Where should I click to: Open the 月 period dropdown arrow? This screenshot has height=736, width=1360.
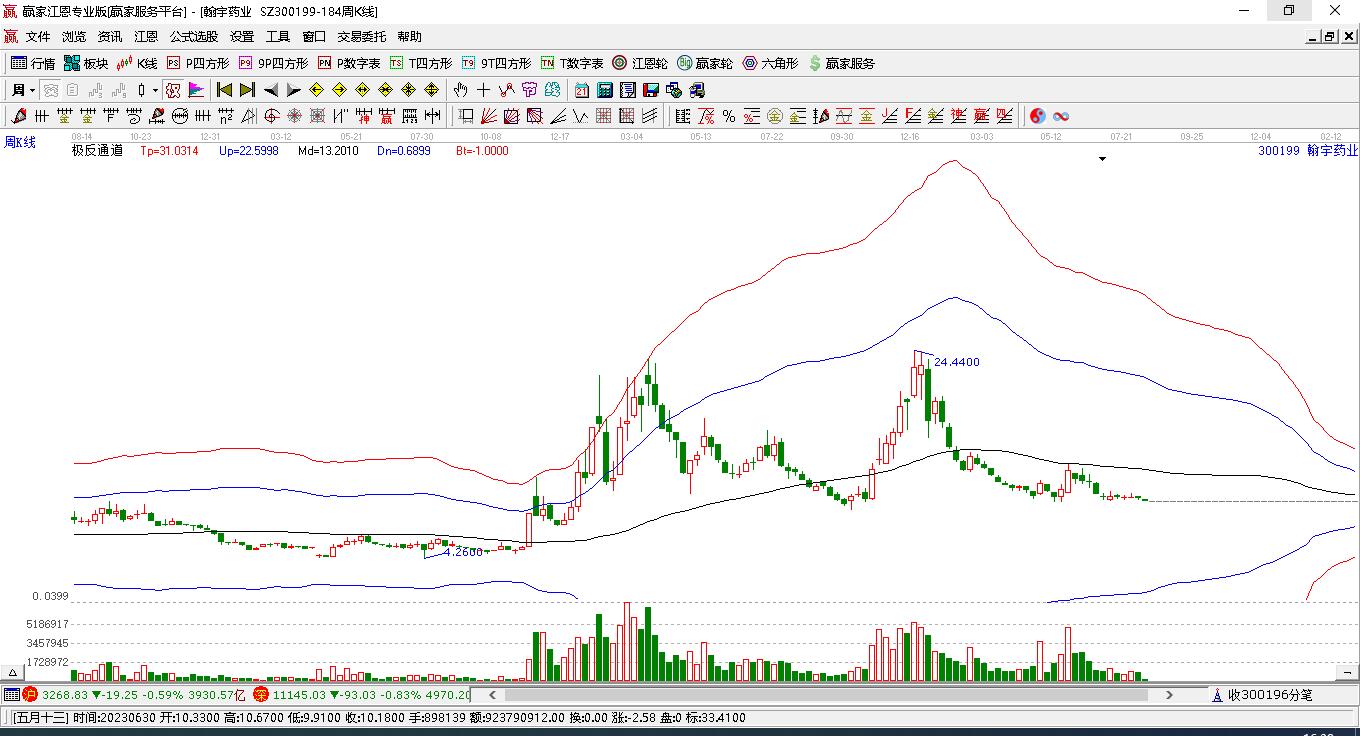33,89
